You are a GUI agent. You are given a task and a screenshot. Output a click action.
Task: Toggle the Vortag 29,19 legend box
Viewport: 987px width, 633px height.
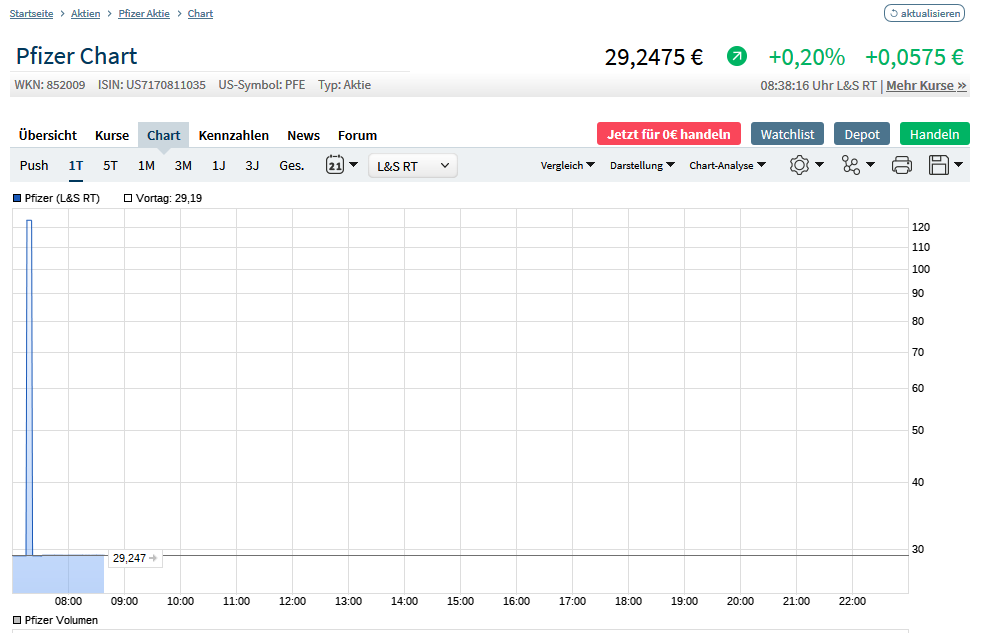click(x=128, y=198)
